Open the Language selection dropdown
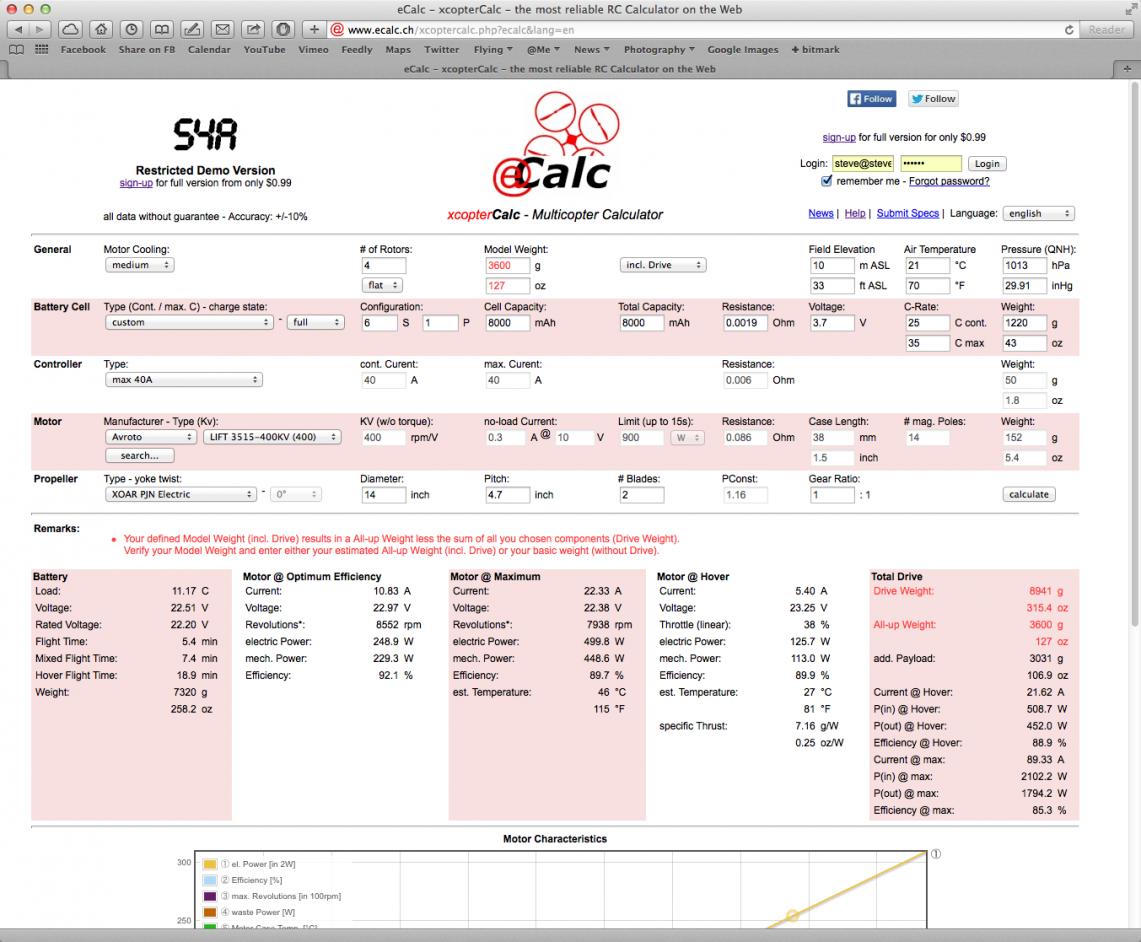 tap(1039, 213)
